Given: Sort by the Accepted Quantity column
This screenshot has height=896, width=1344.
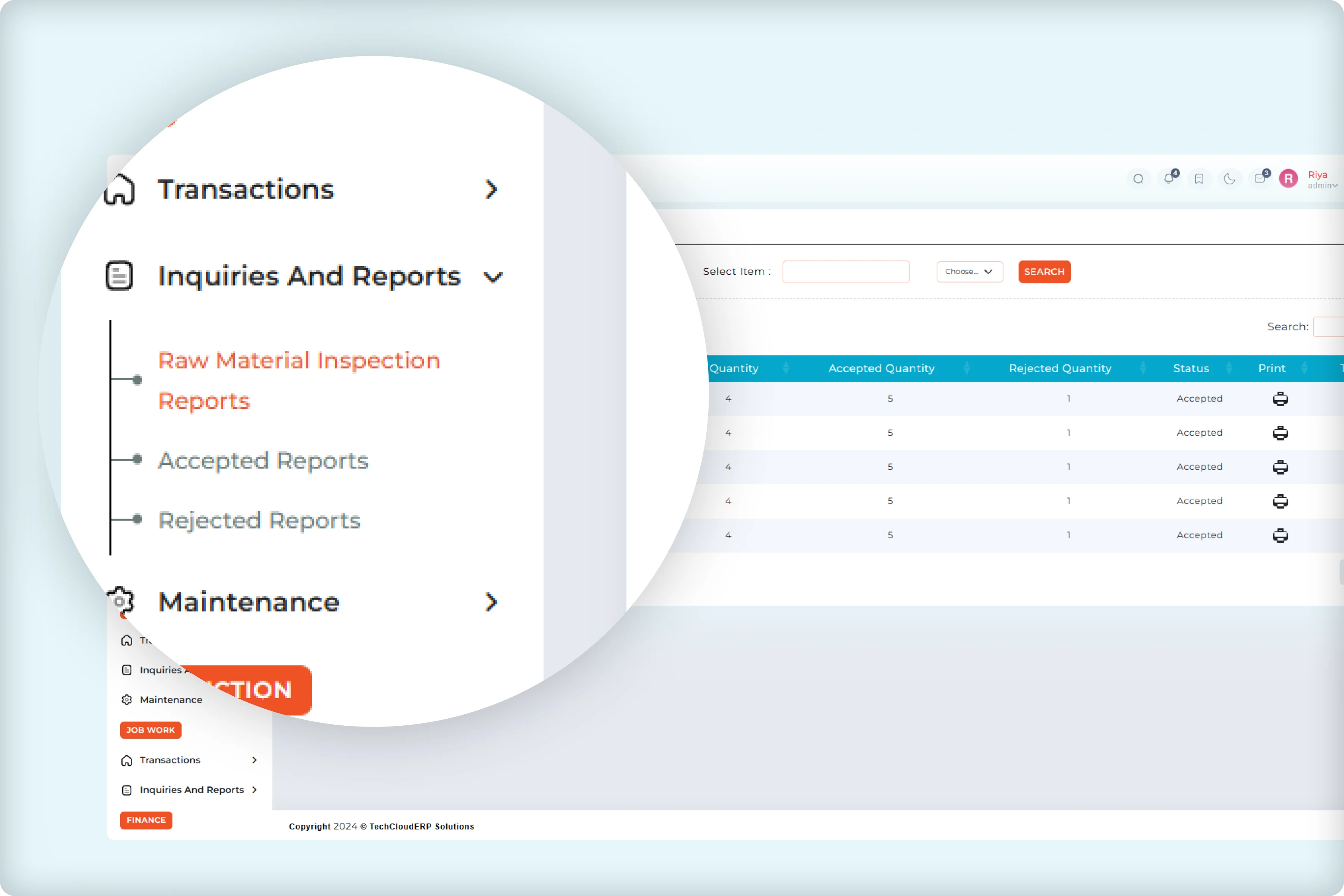Looking at the screenshot, I should pos(881,368).
